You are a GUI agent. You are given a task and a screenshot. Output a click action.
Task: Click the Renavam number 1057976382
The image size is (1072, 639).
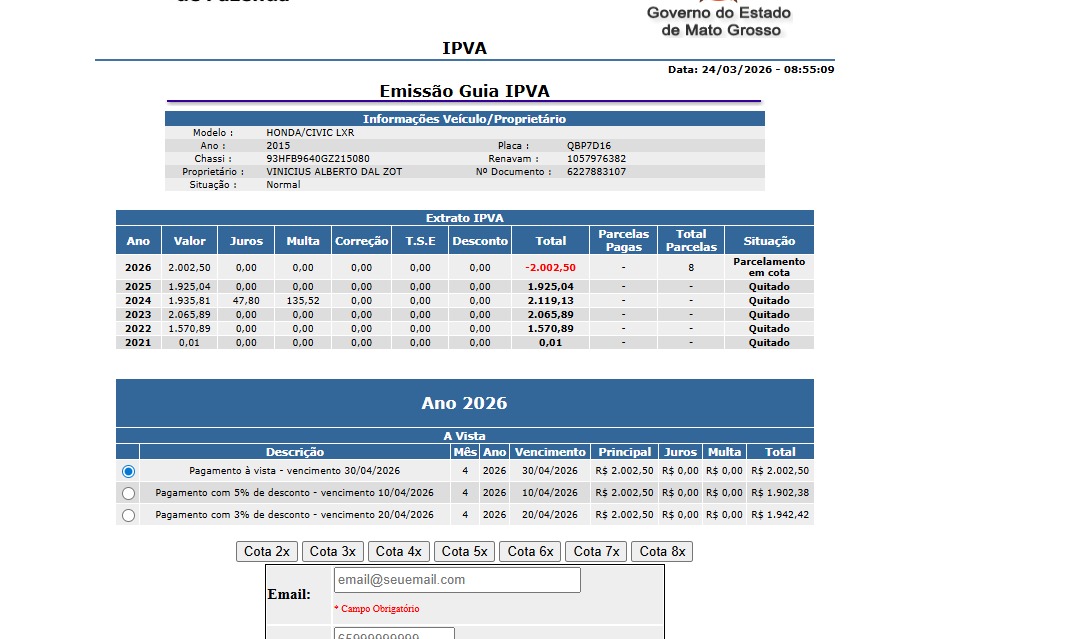point(596,159)
